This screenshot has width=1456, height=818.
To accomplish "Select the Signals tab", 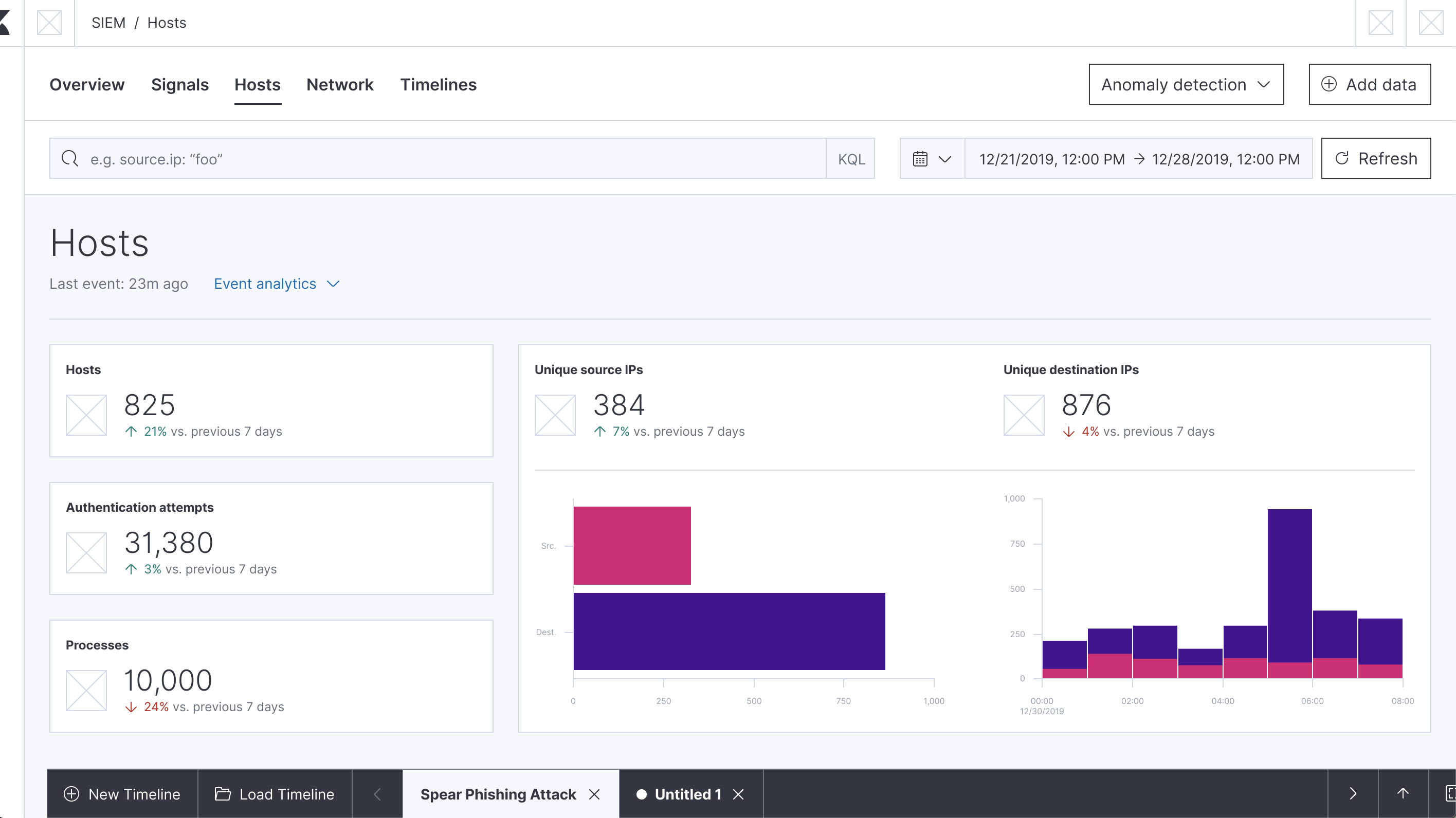I will click(x=180, y=85).
